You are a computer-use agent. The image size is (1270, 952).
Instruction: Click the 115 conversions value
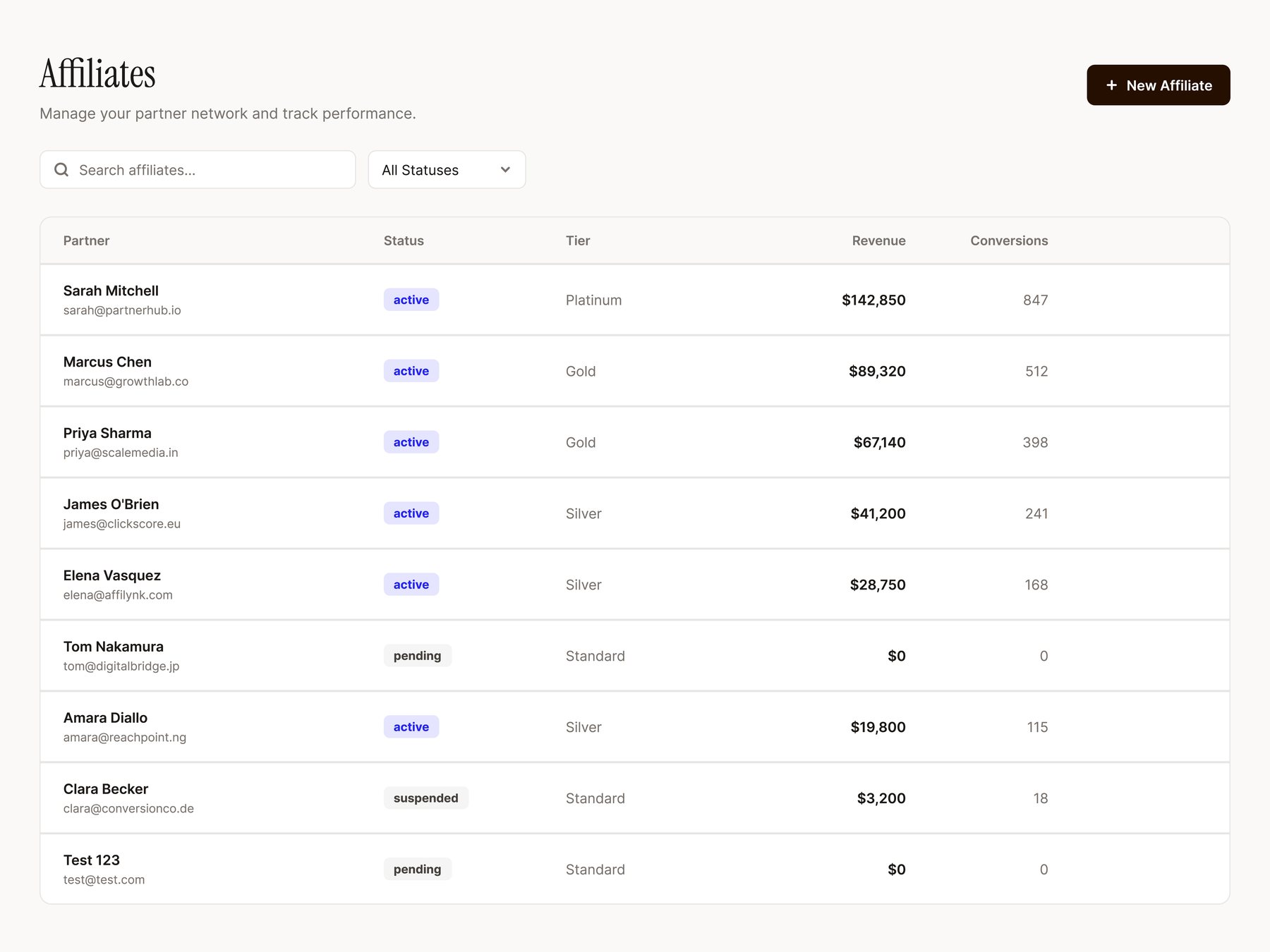coord(1037,727)
